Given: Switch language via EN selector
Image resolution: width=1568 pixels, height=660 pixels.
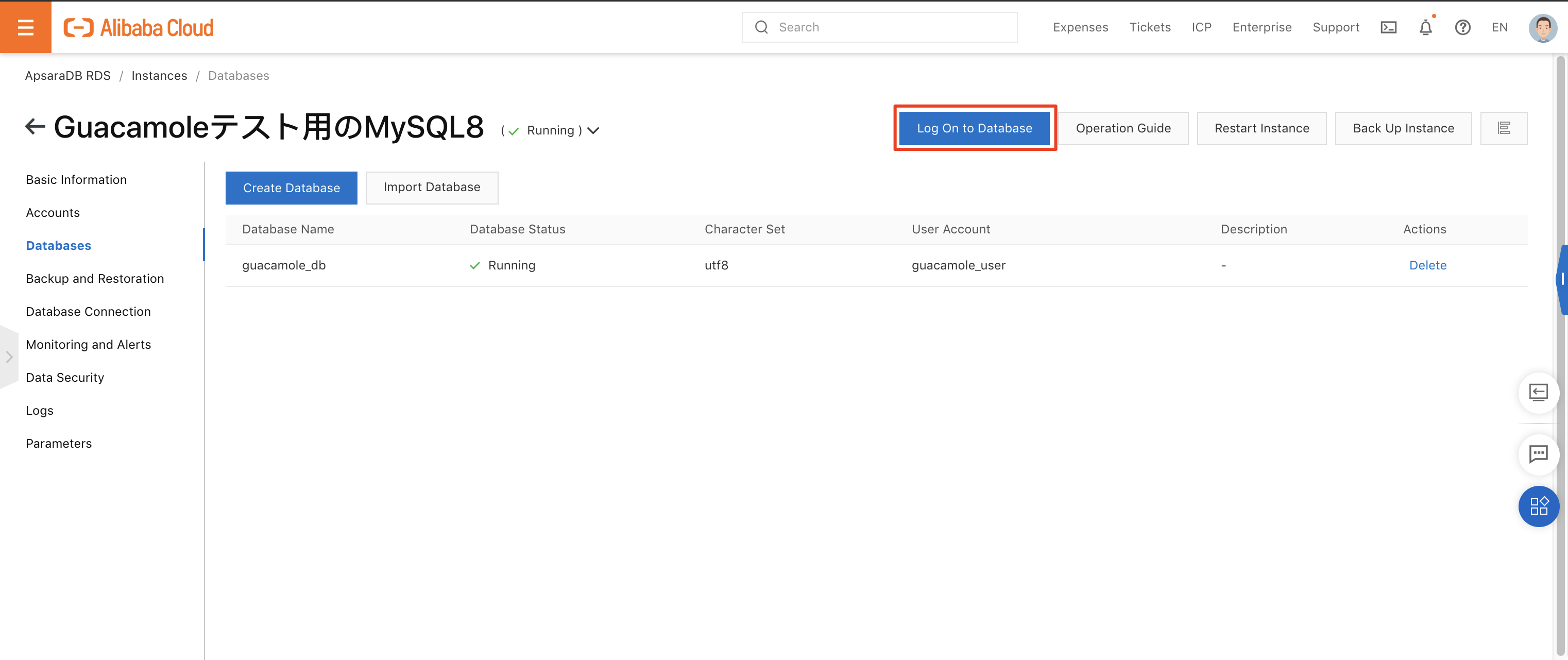Looking at the screenshot, I should [1499, 27].
